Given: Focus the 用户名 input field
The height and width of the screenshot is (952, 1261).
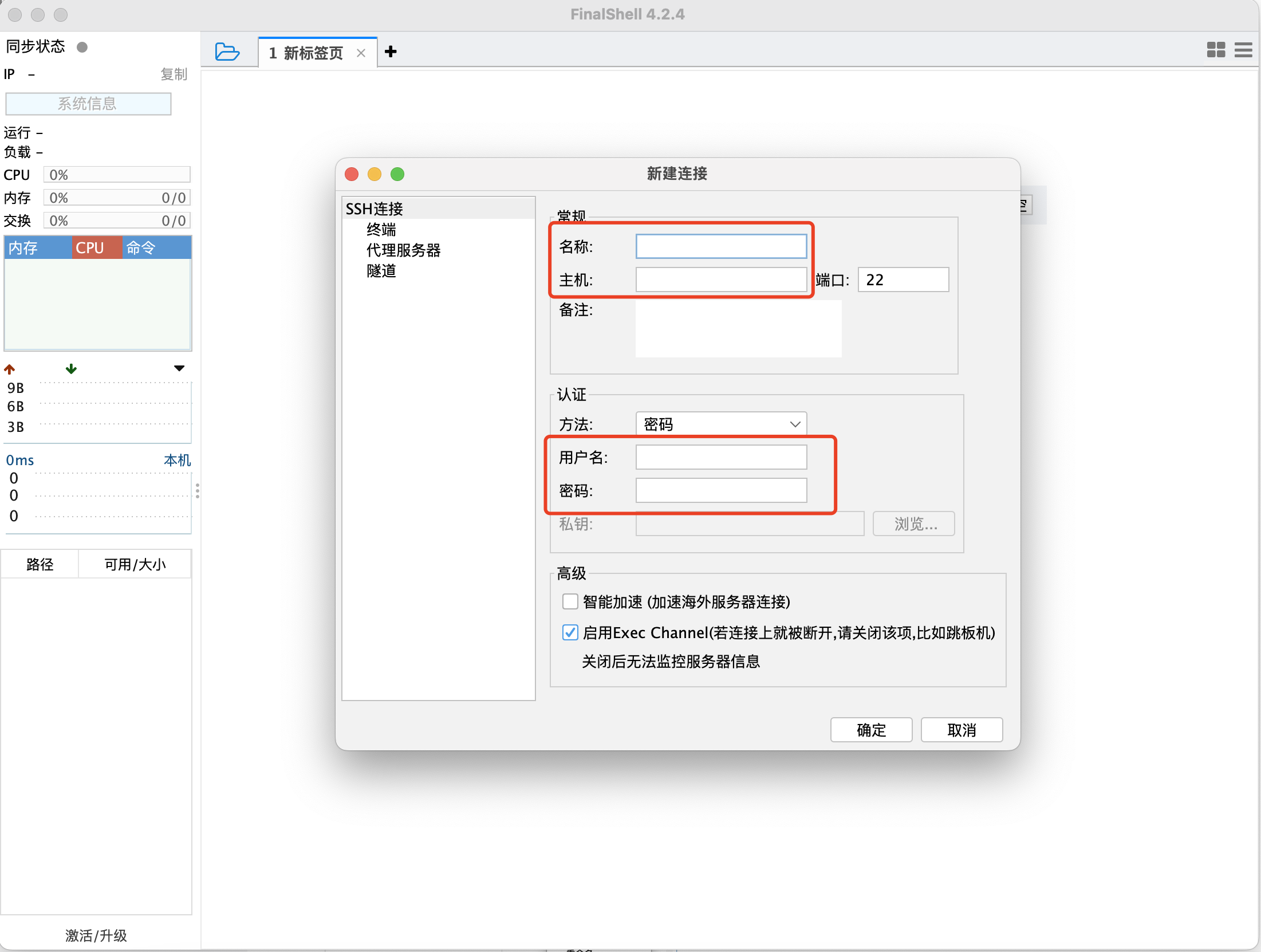Looking at the screenshot, I should [x=721, y=457].
